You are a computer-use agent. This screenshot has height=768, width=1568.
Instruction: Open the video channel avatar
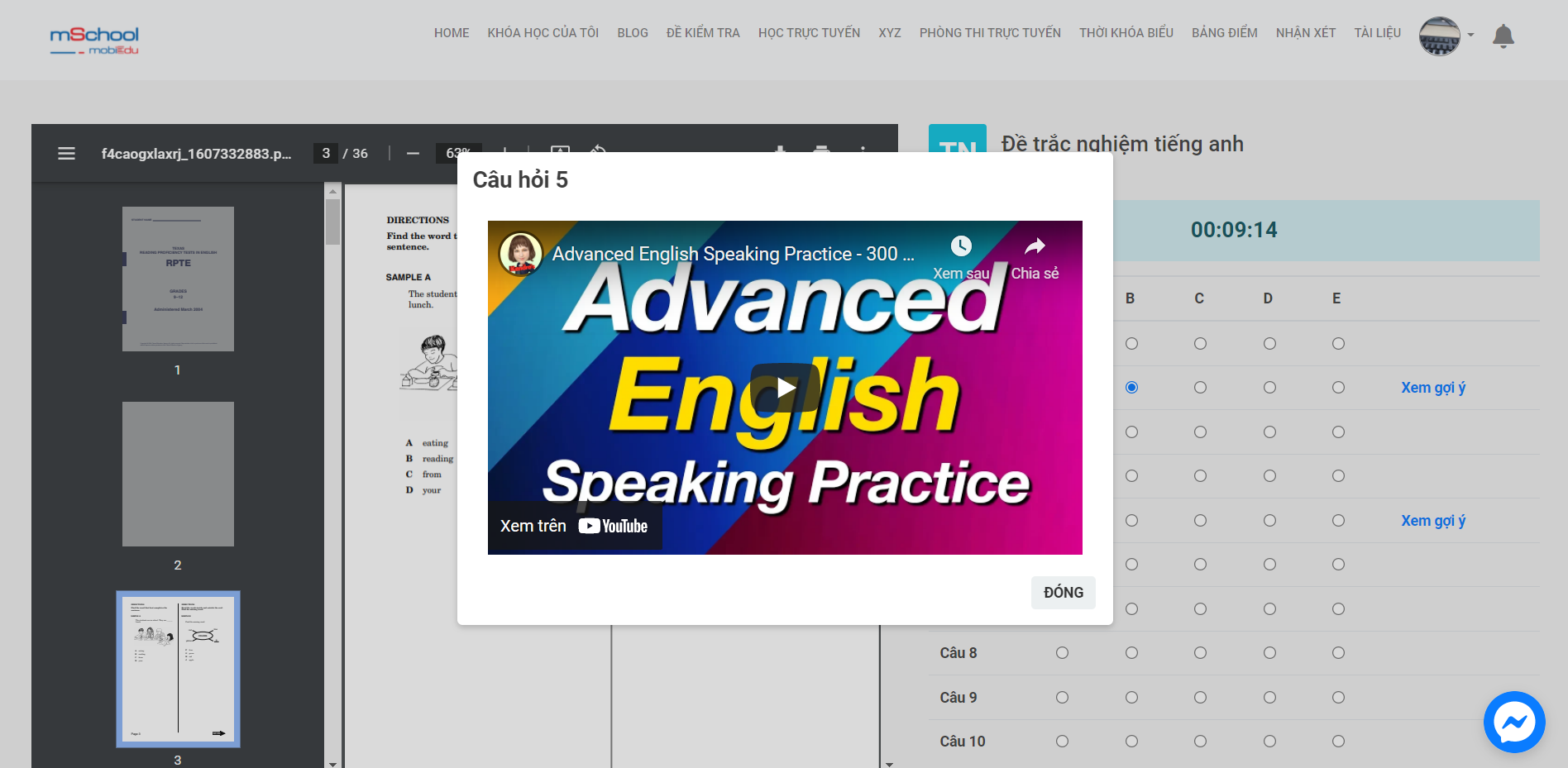click(521, 254)
